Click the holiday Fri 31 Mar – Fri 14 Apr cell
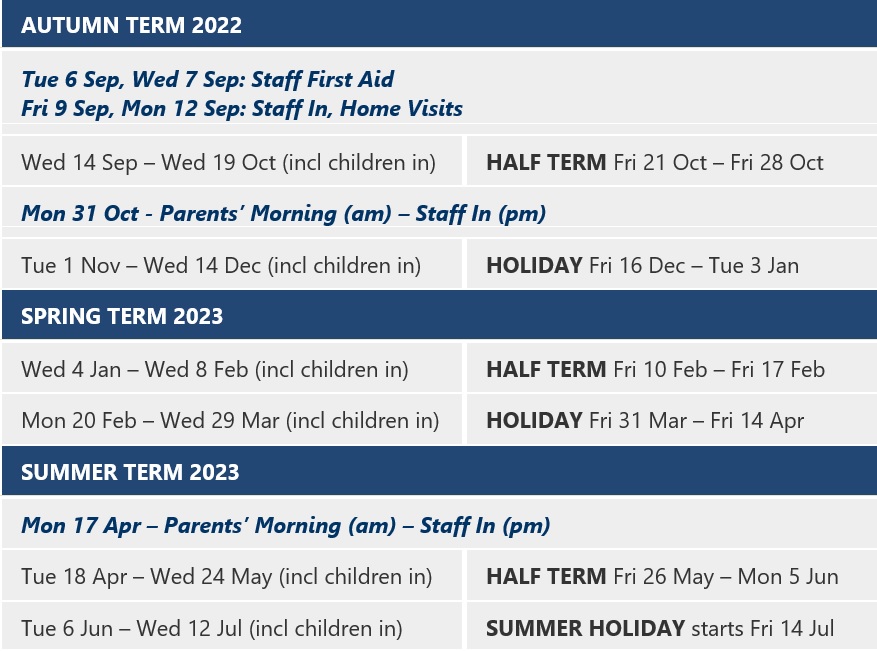Image resolution: width=877 pixels, height=651 pixels. pyautogui.click(x=644, y=421)
